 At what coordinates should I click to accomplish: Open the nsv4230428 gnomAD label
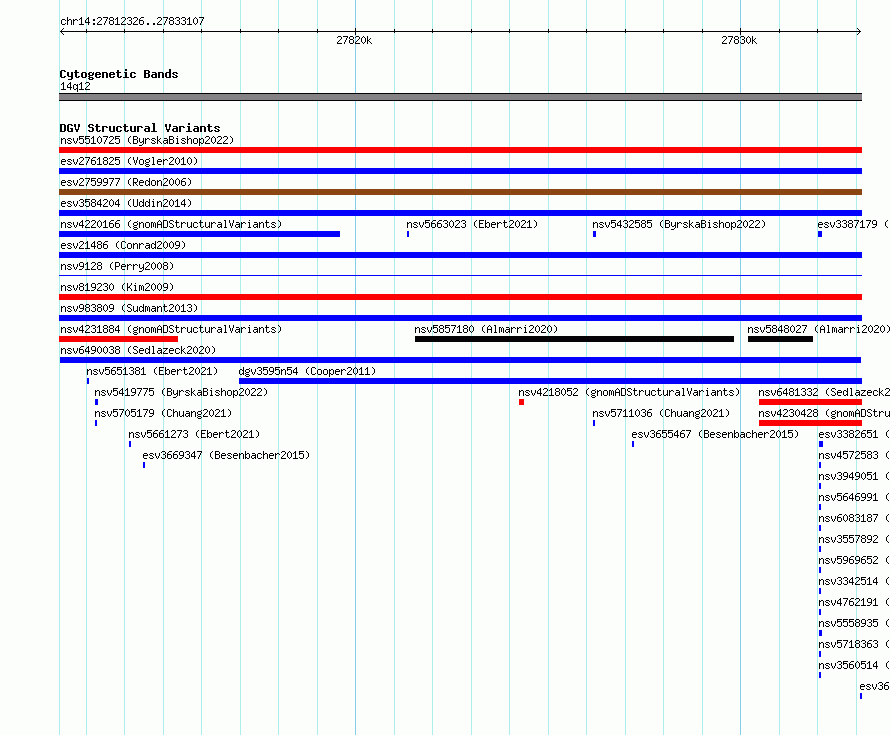[x=824, y=413]
